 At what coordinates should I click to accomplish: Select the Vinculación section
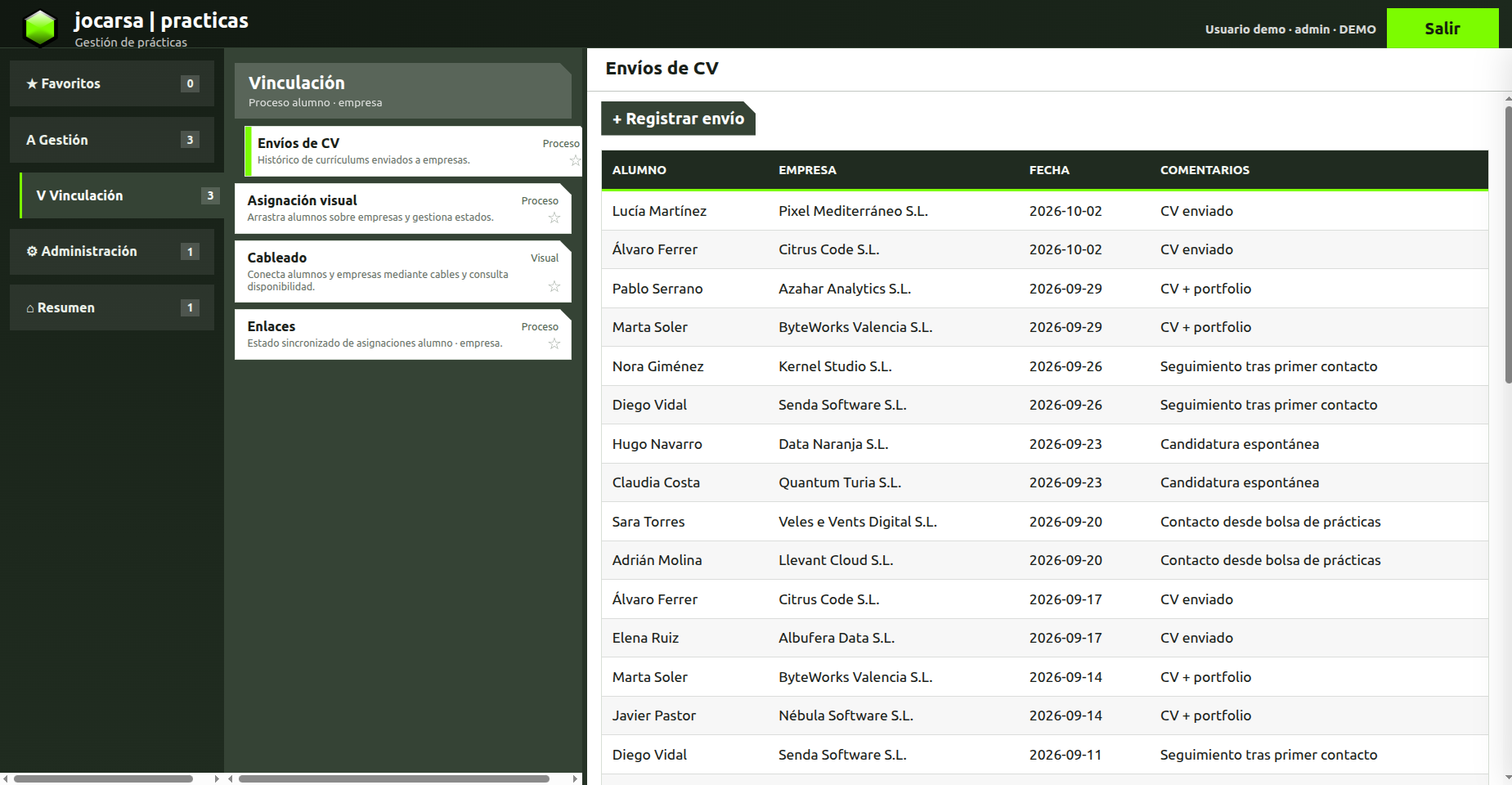(122, 195)
